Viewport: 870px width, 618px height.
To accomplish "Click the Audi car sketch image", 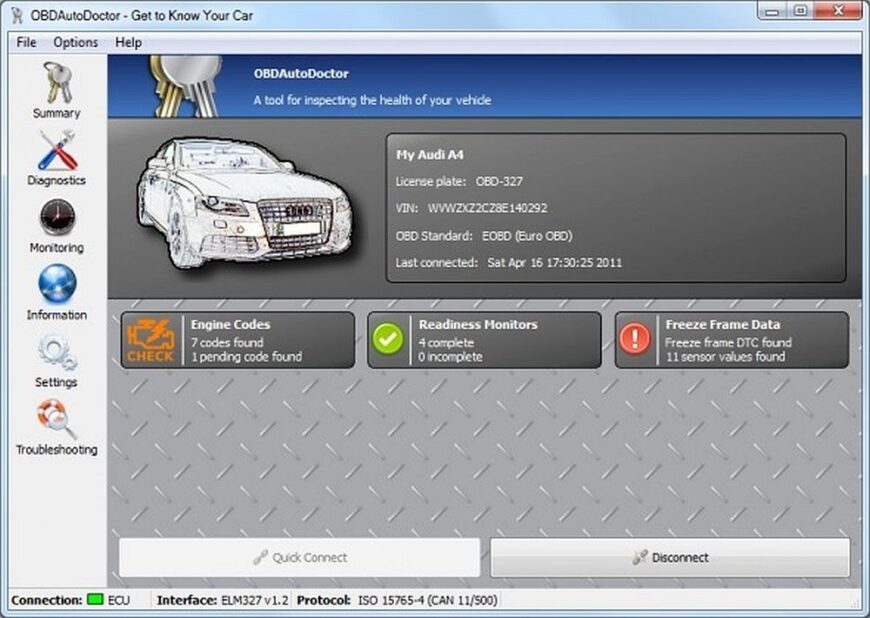I will (243, 200).
